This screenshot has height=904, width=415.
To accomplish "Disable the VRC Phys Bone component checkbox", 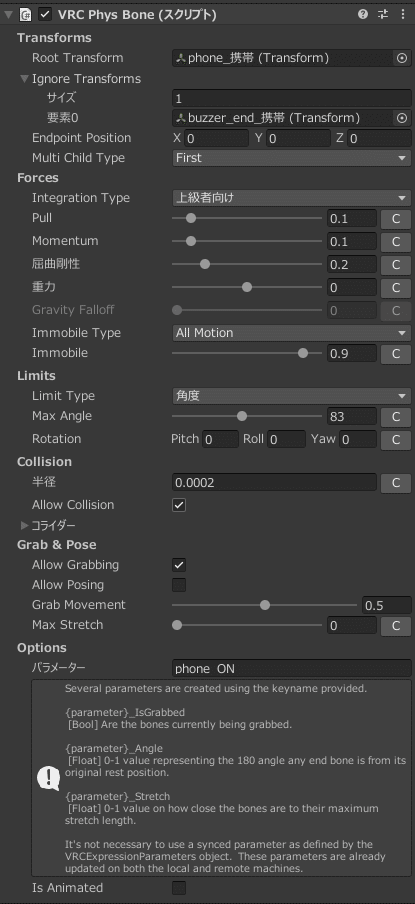I will [x=44, y=14].
